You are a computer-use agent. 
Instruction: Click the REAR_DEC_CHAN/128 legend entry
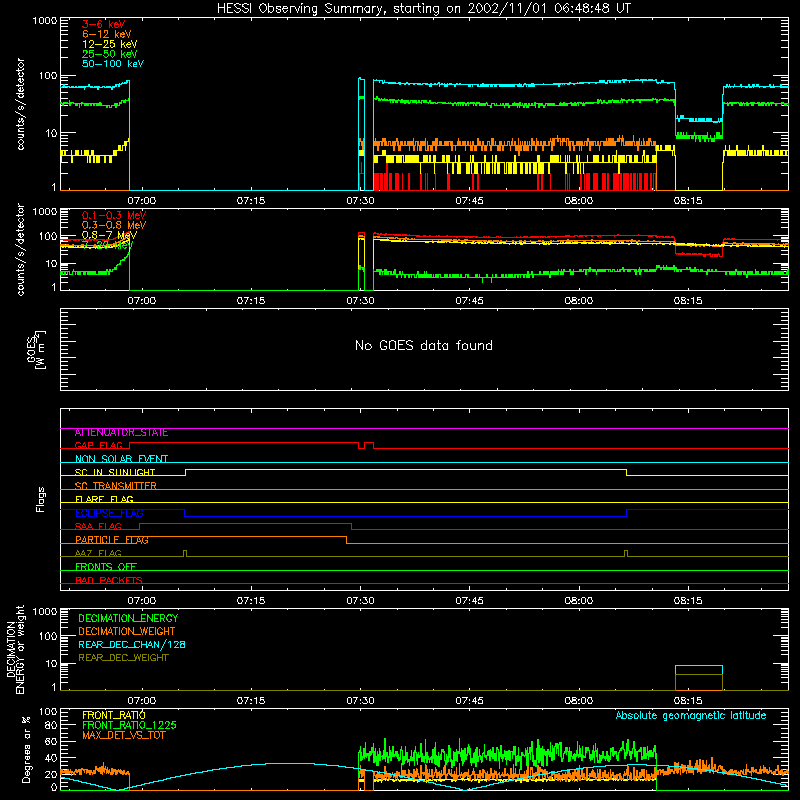click(x=132, y=645)
